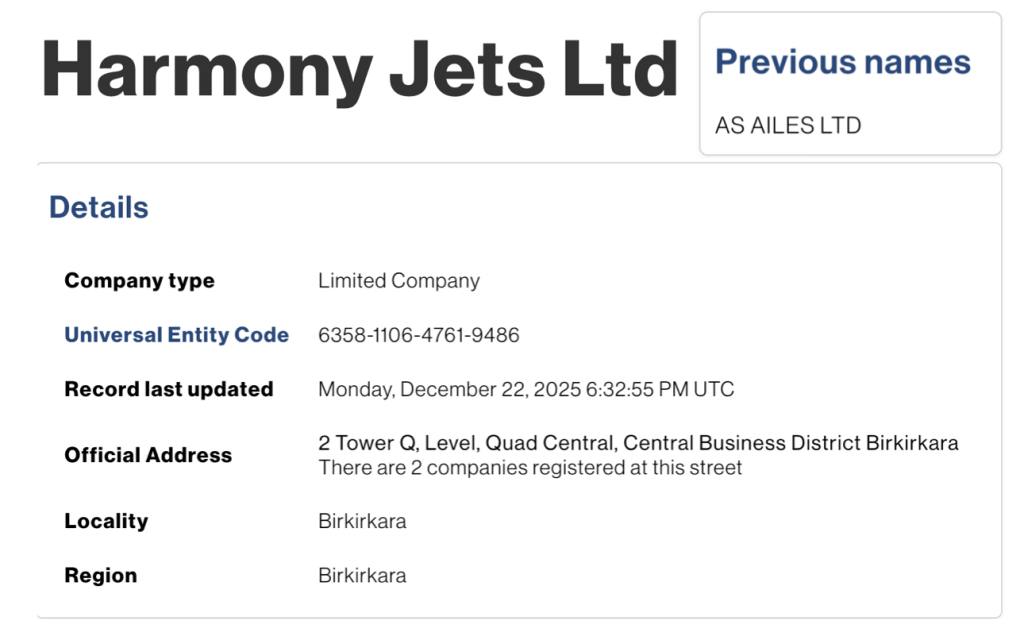Click the Harmony Jets Ltd company title
This screenshot has width=1024, height=640.
point(360,70)
